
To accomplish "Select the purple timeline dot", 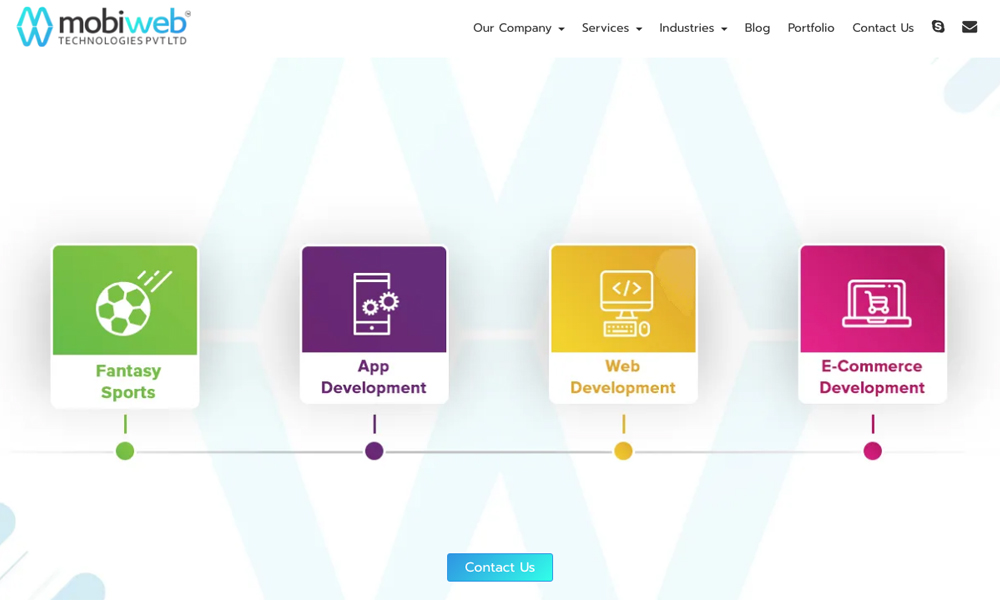I will (374, 451).
